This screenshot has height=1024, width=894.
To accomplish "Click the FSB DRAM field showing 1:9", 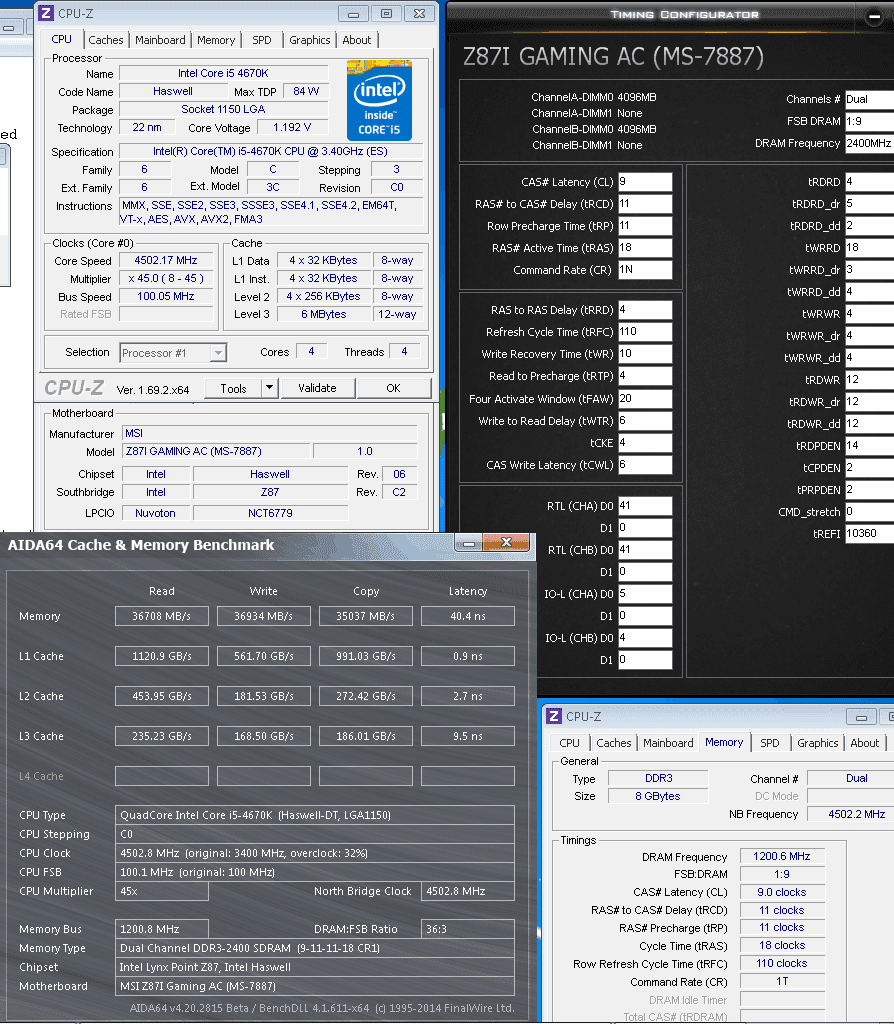I will (x=869, y=121).
